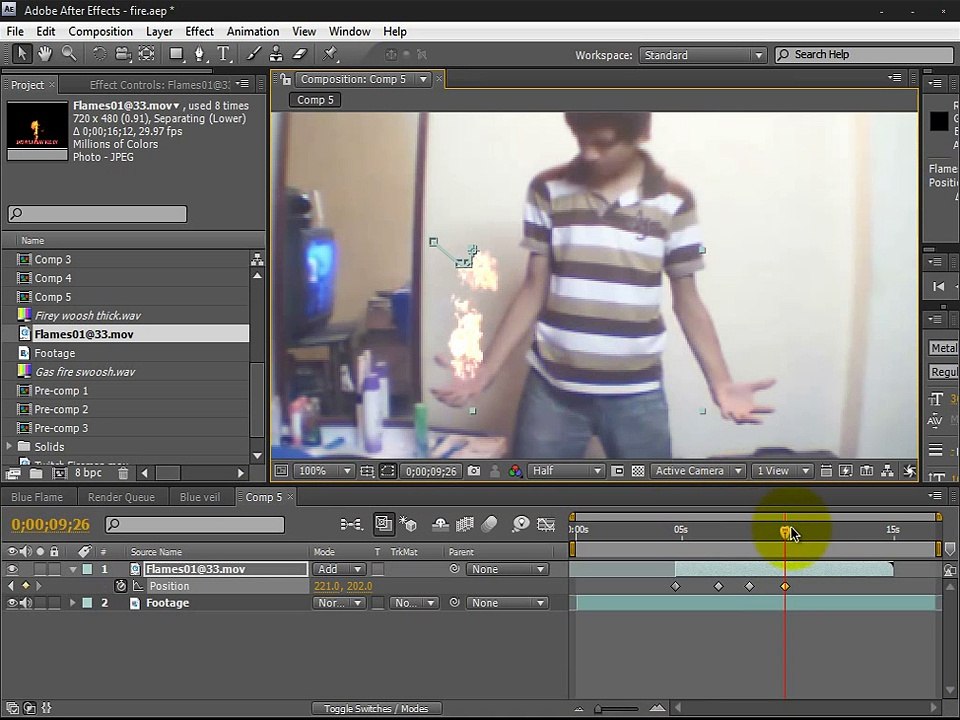960x720 pixels.
Task: Click the timeline current time 0;00;09;26
Action: click(x=50, y=525)
